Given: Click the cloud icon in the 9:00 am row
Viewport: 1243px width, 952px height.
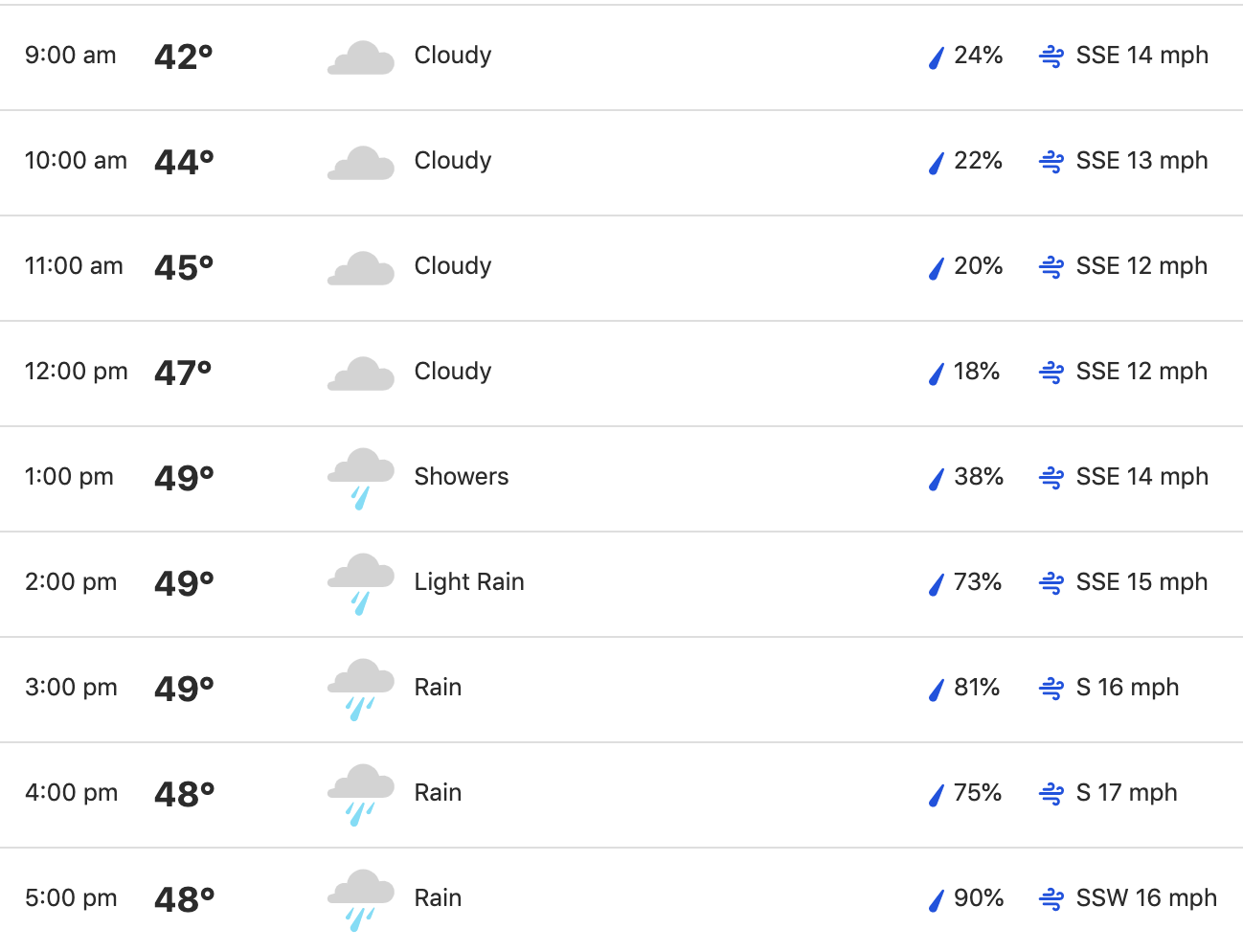Looking at the screenshot, I should pyautogui.click(x=360, y=58).
